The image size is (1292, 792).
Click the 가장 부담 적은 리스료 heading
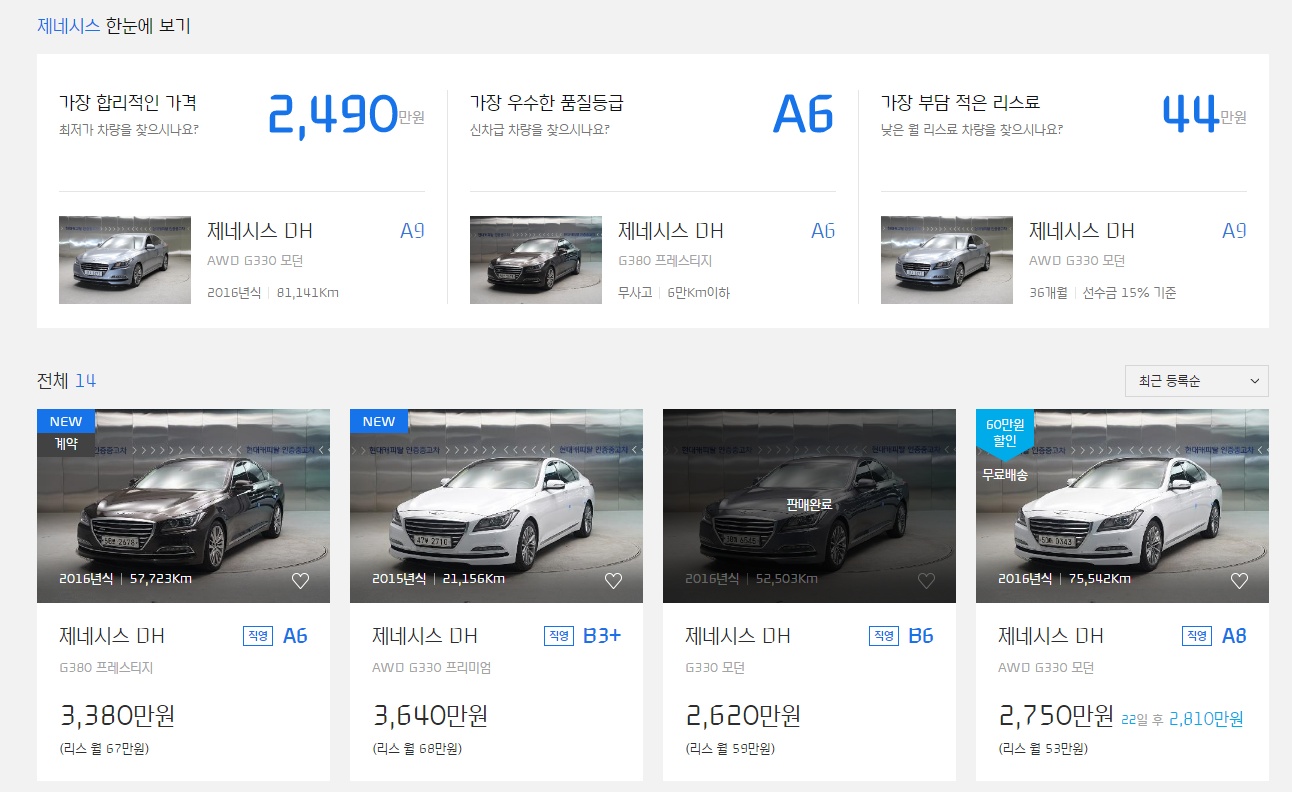961,103
